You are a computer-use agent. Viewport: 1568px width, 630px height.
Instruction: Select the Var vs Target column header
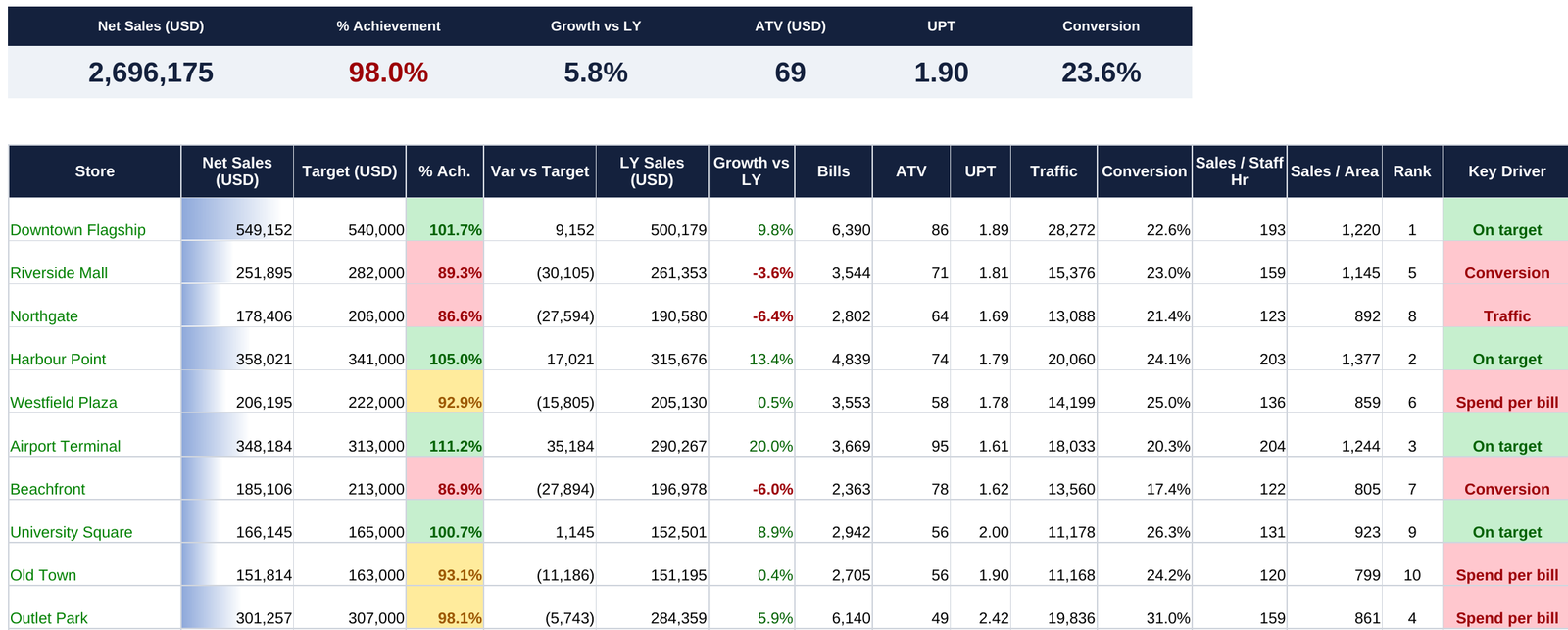click(x=540, y=171)
